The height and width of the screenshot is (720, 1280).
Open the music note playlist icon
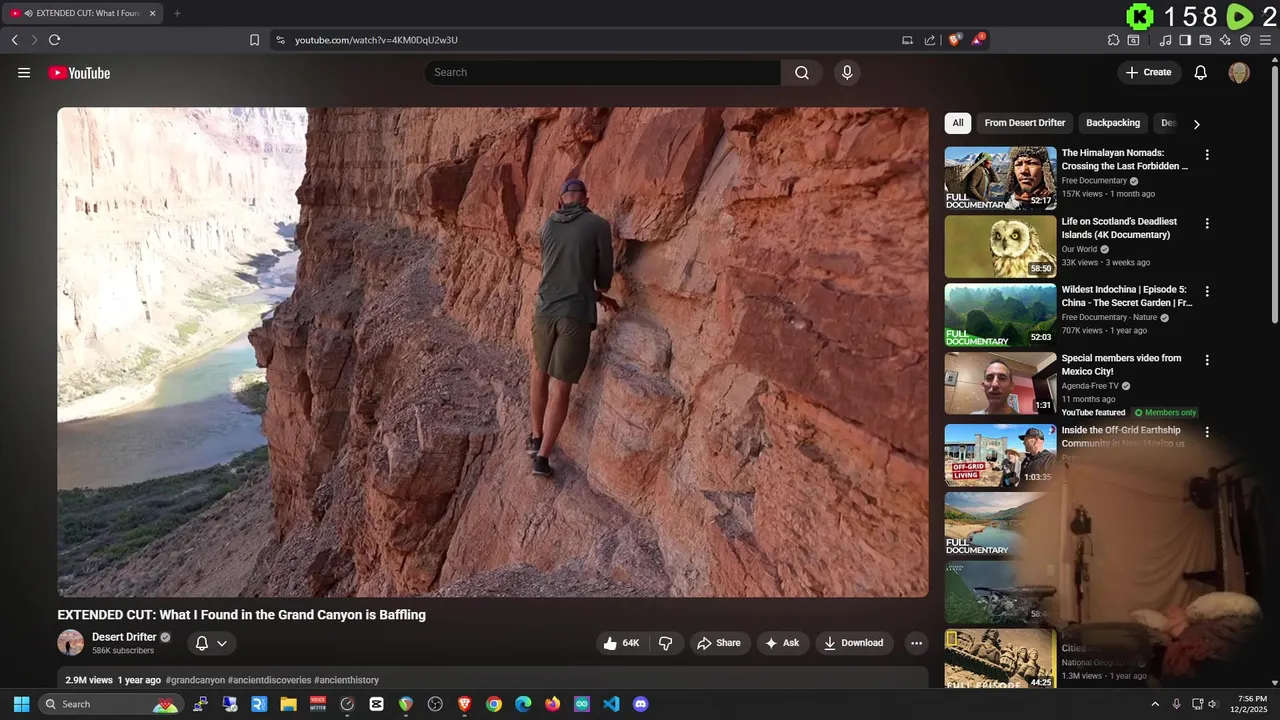1165,40
